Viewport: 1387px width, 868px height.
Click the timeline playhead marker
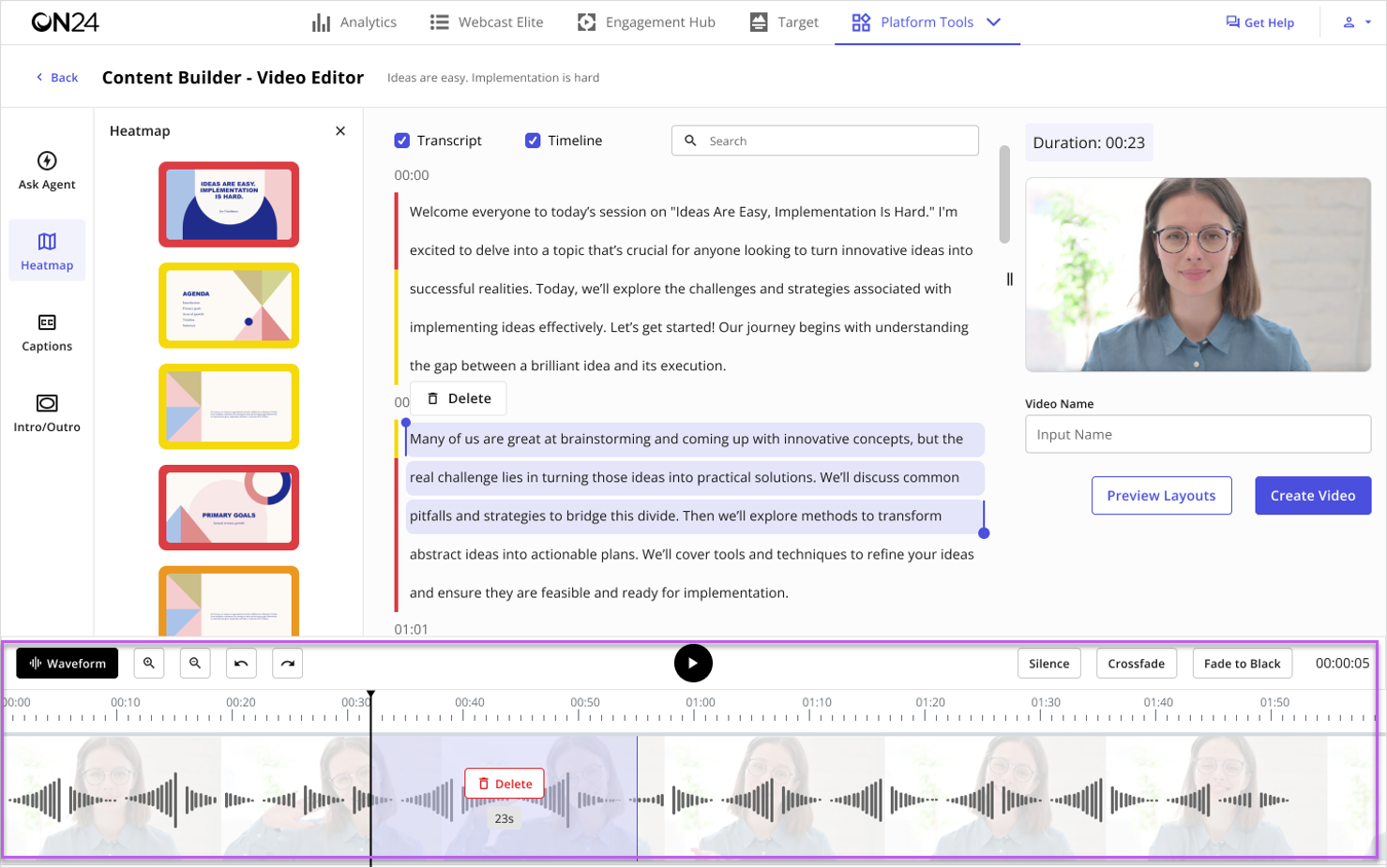point(370,696)
